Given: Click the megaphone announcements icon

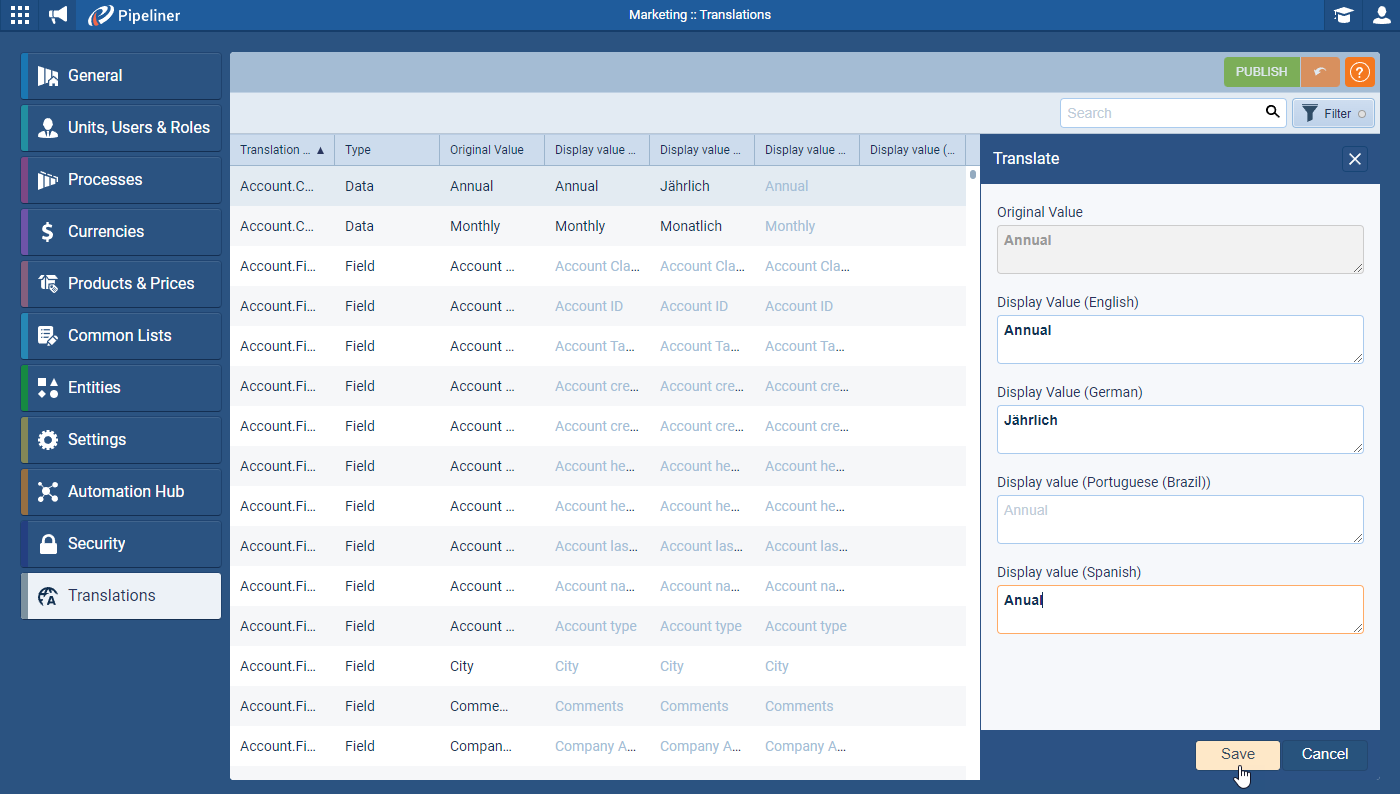Looking at the screenshot, I should [x=59, y=15].
